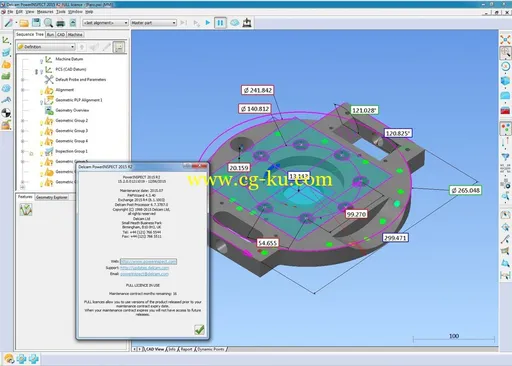
Task: Click the blue Play button
Action: (x=208, y=23)
